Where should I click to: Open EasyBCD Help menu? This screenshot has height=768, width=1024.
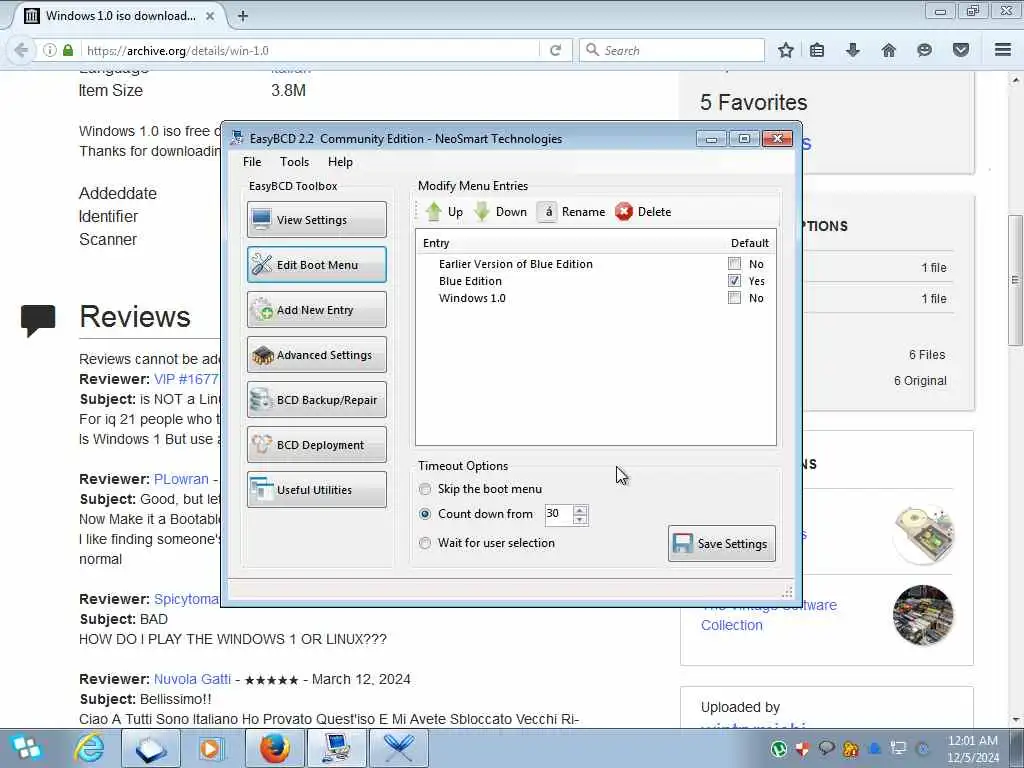[340, 162]
